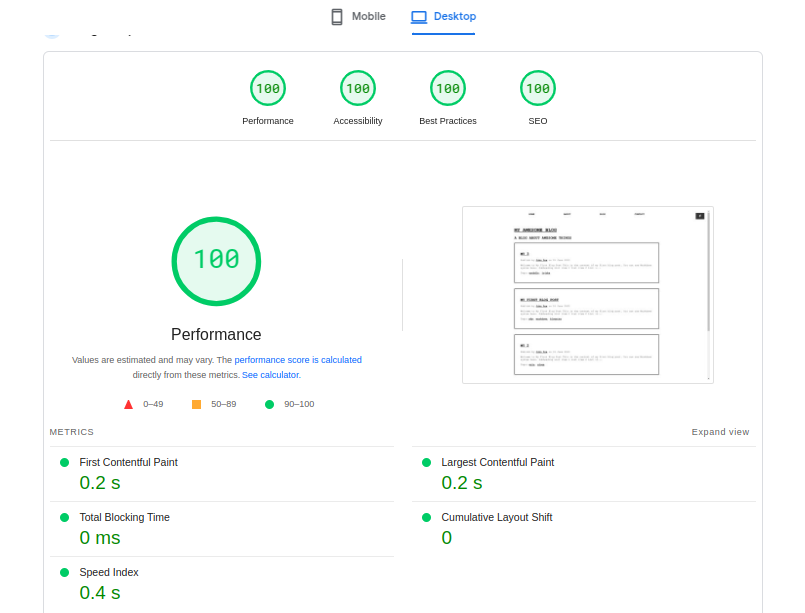
Task: Click the Performance label under top gauge
Action: pyautogui.click(x=268, y=121)
